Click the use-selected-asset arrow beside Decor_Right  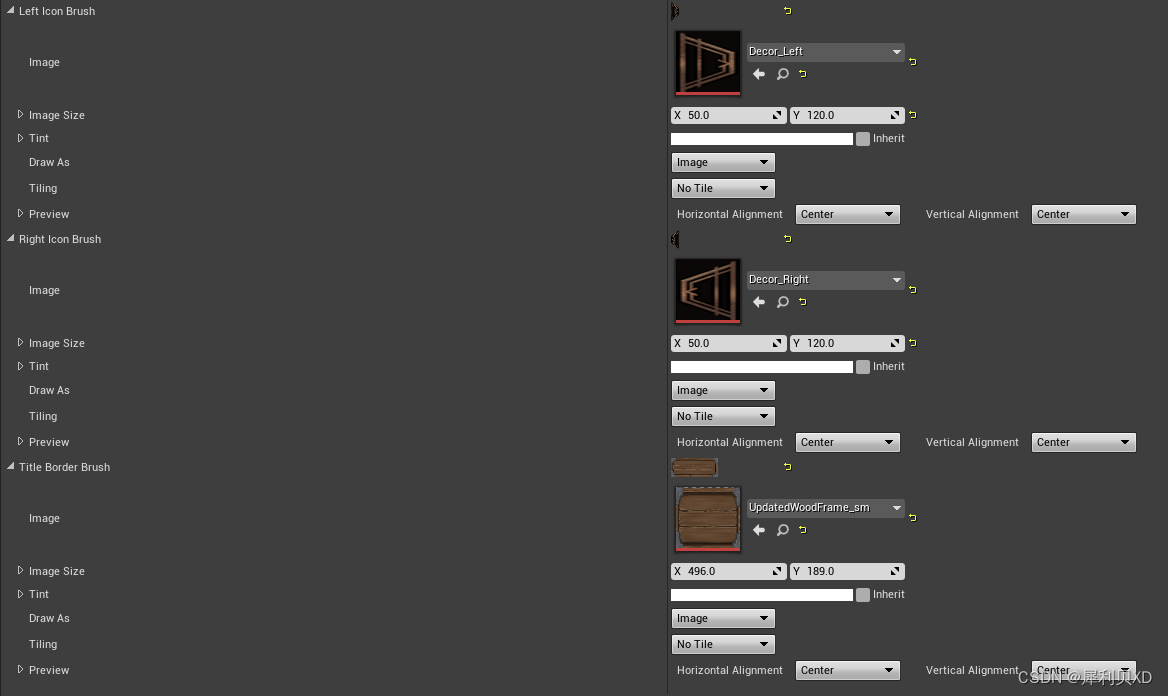[x=759, y=302]
